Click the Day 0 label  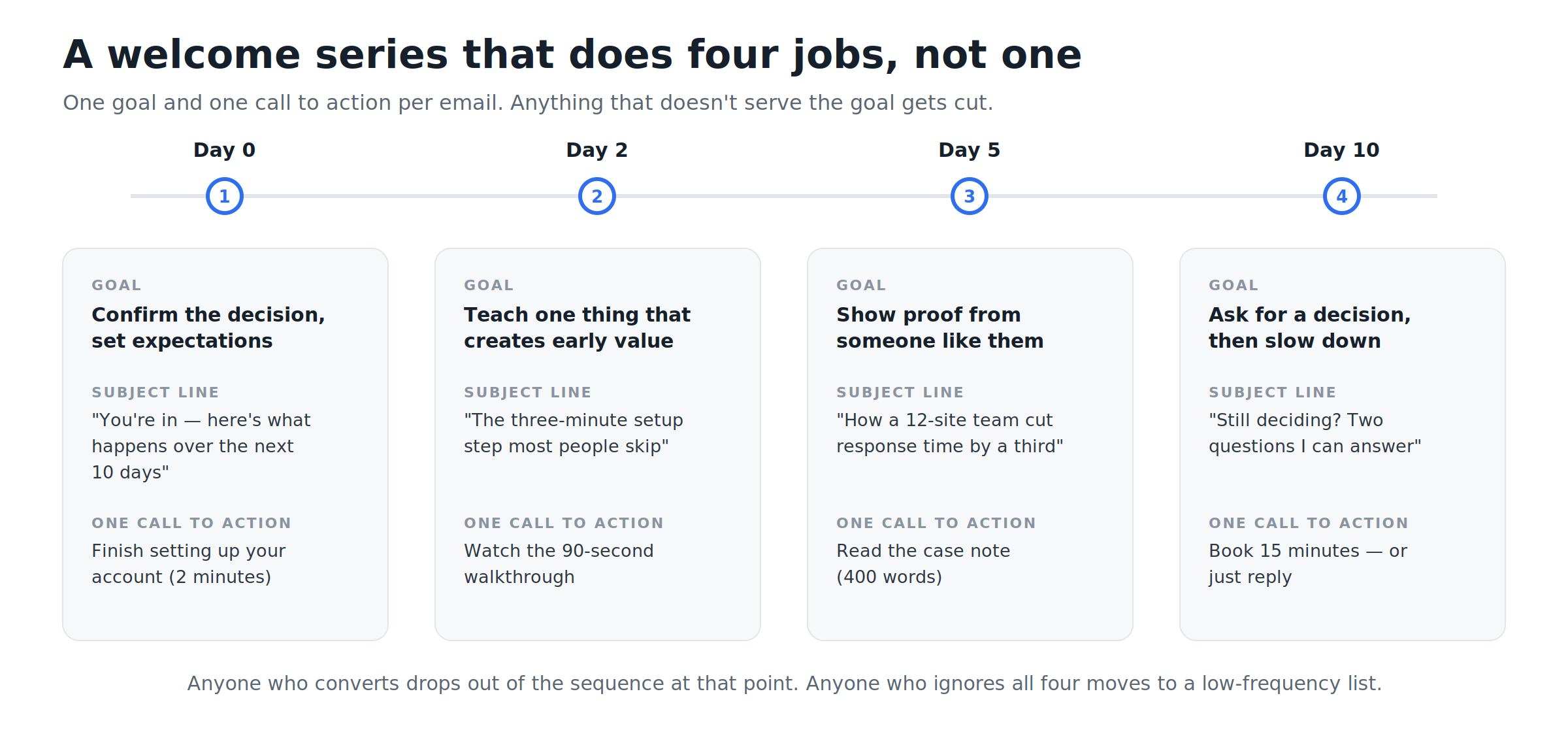point(225,150)
